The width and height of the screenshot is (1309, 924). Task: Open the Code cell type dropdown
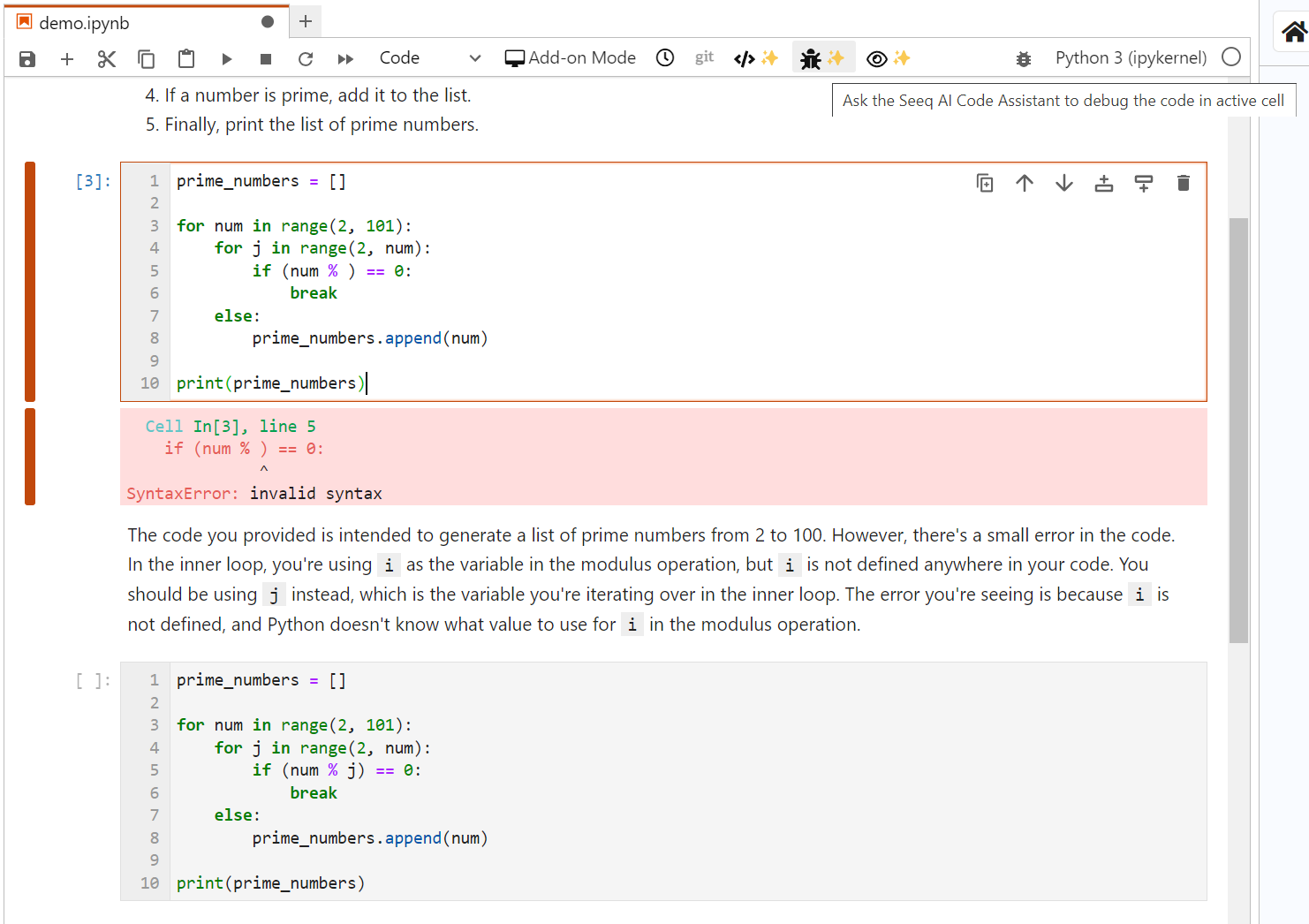click(429, 58)
